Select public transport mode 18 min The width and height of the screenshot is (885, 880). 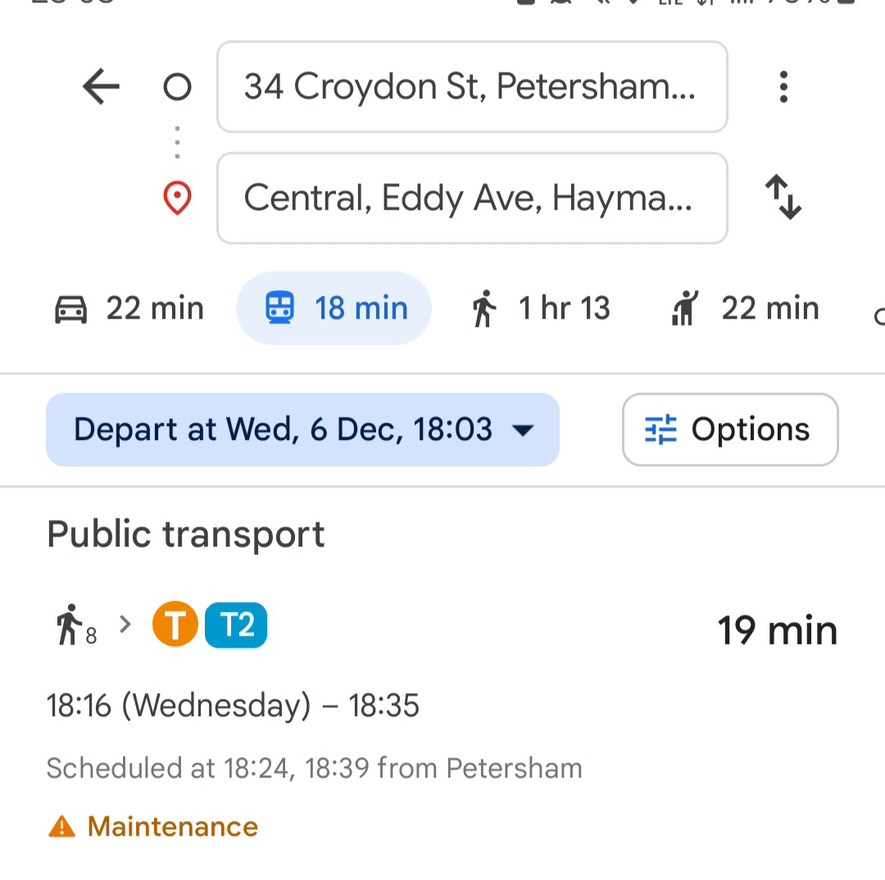334,308
